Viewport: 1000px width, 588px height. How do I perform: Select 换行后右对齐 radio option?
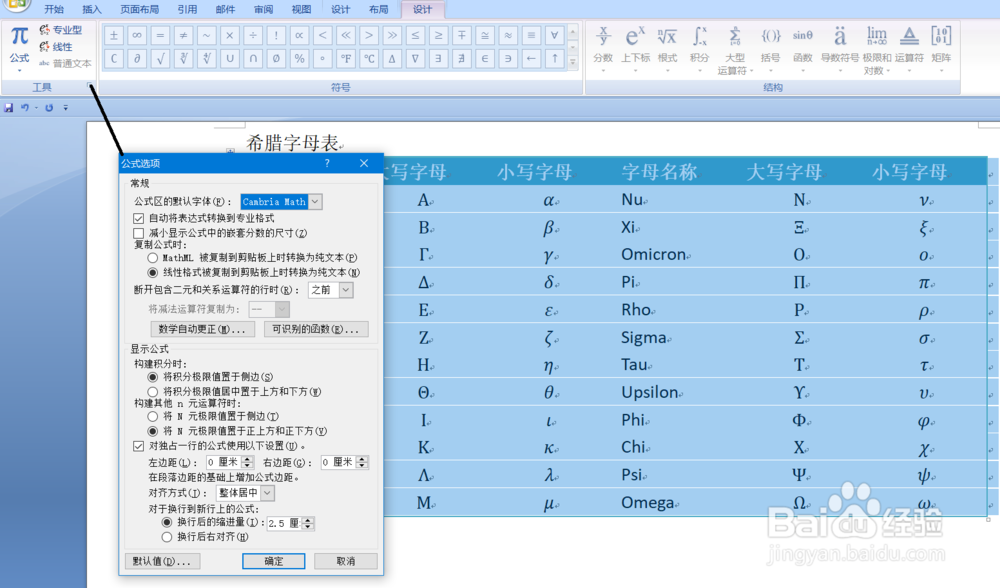coord(167,537)
